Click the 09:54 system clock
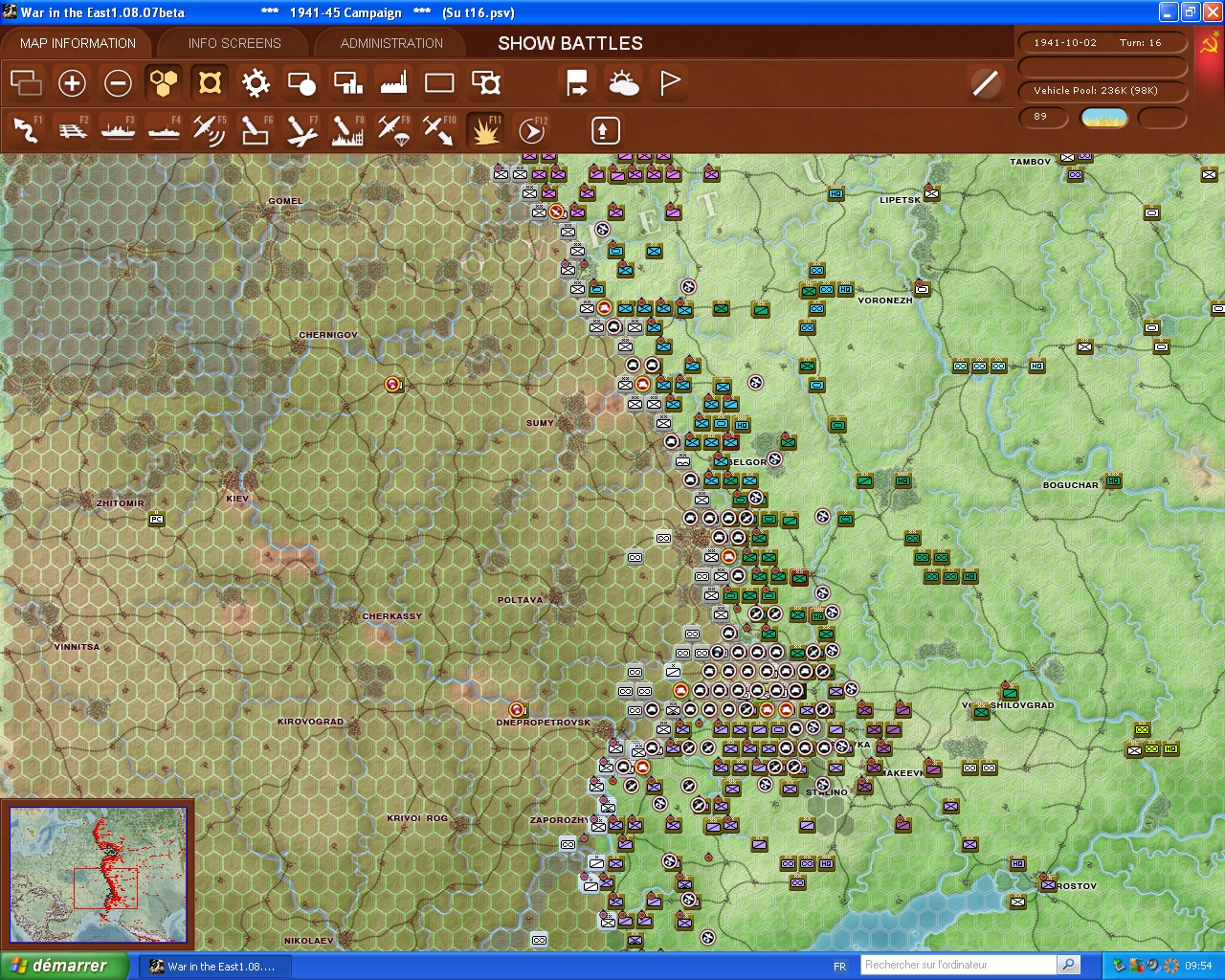The width and height of the screenshot is (1225, 980). [x=1198, y=966]
